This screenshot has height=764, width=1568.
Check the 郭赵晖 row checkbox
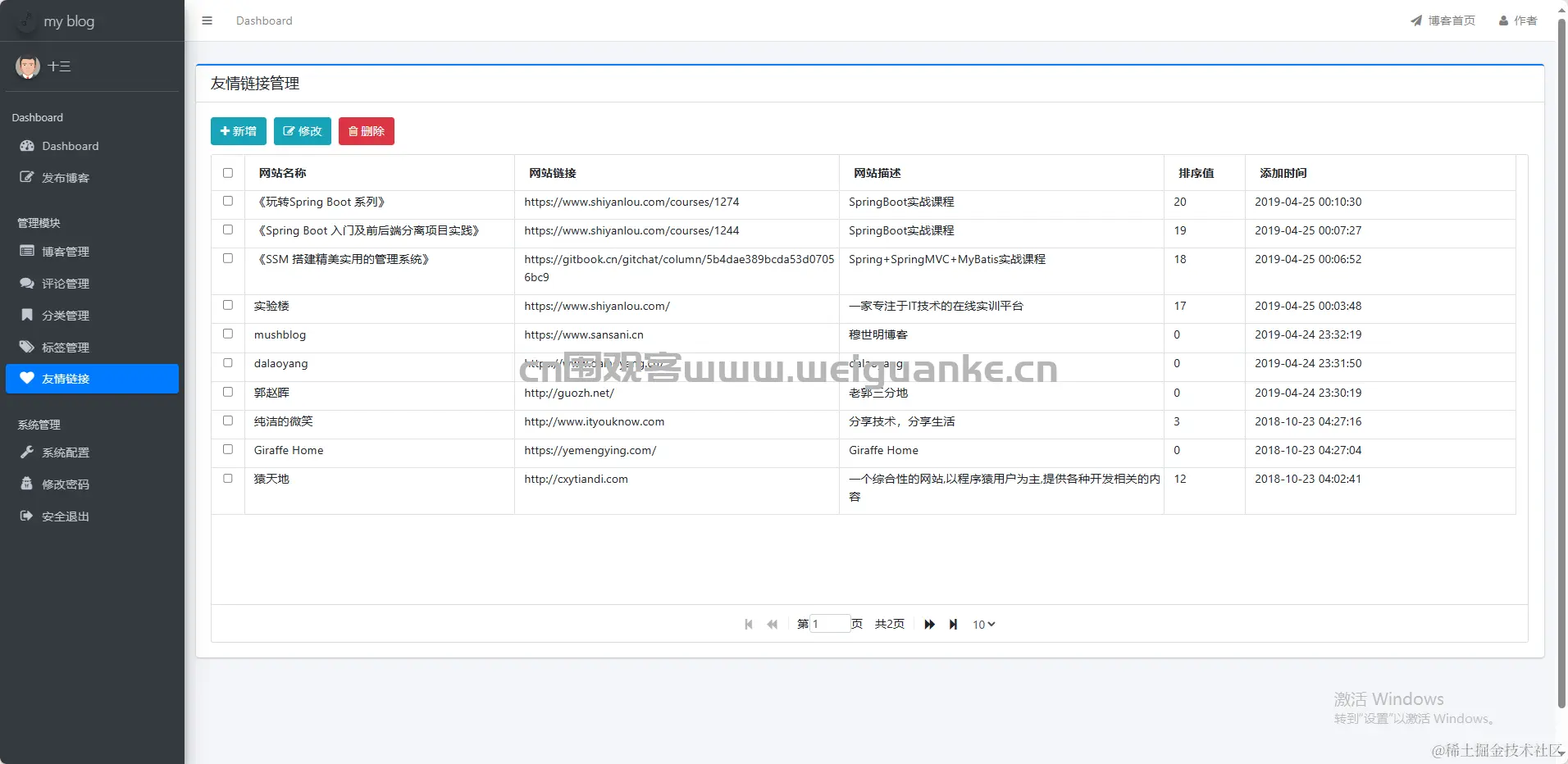tap(228, 392)
